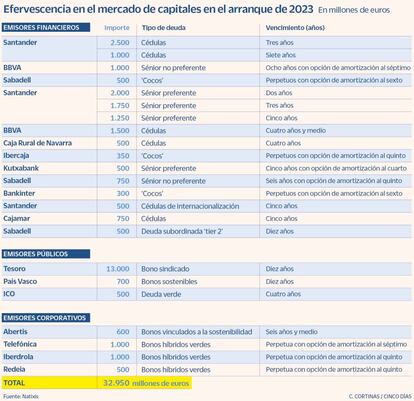414x401 pixels.
Task: Select the 'ICO' issuer name
Action: click(x=9, y=294)
